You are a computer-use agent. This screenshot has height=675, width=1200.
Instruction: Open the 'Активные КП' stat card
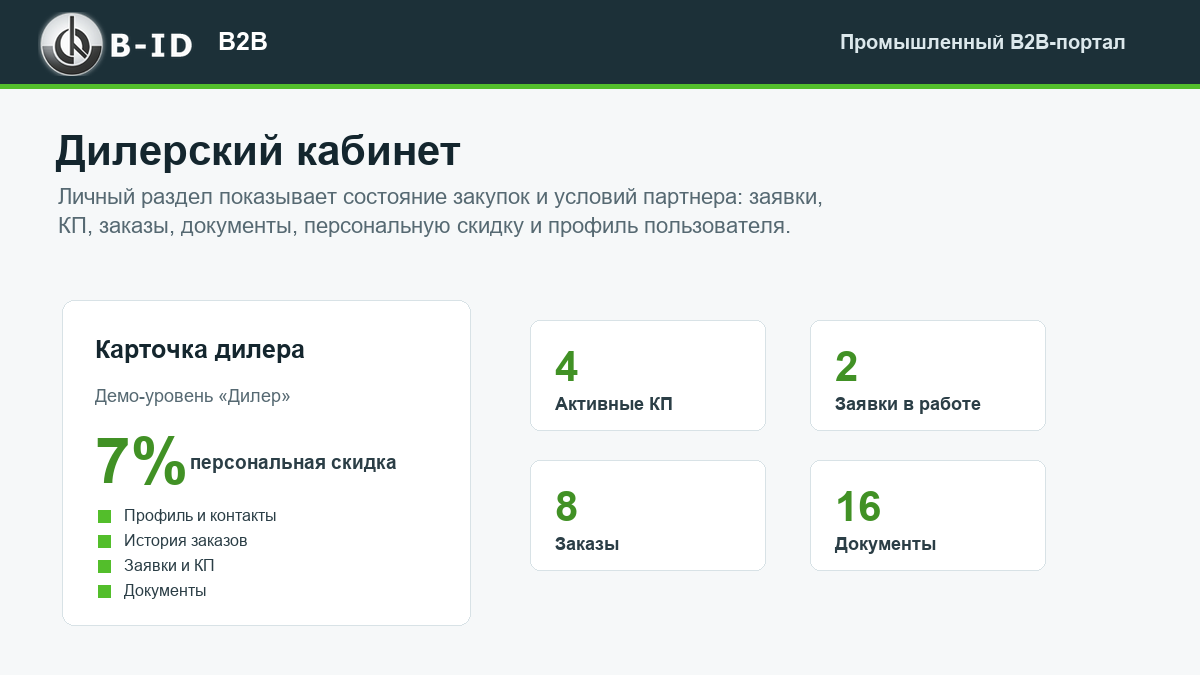tap(648, 376)
